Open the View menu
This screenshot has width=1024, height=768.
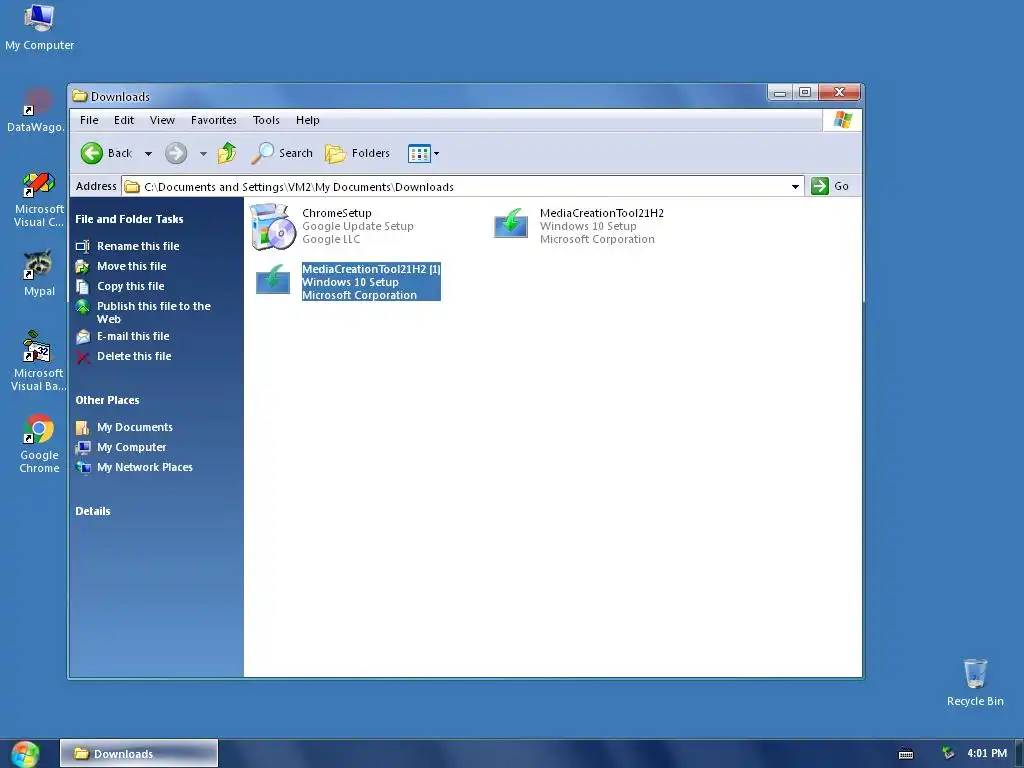pos(162,120)
